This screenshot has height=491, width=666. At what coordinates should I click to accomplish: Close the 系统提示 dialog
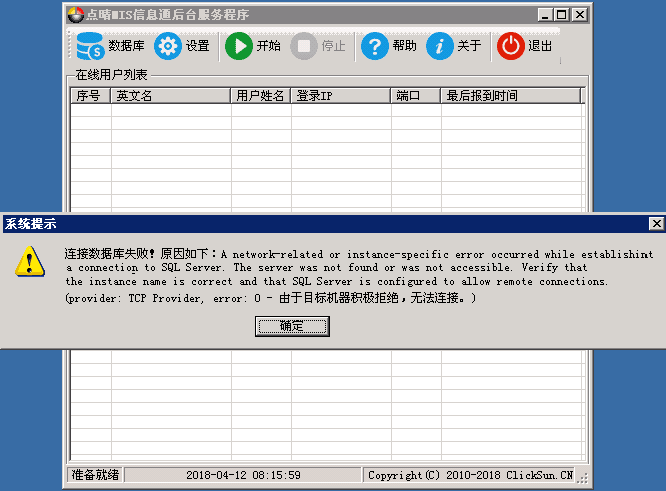coord(656,224)
